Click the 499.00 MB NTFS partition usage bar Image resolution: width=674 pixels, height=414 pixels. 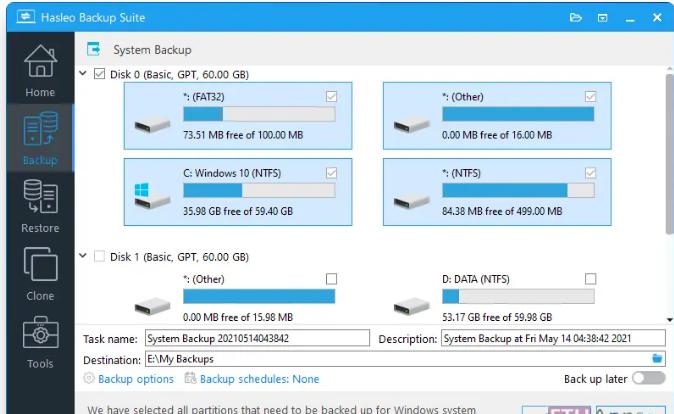(518, 190)
